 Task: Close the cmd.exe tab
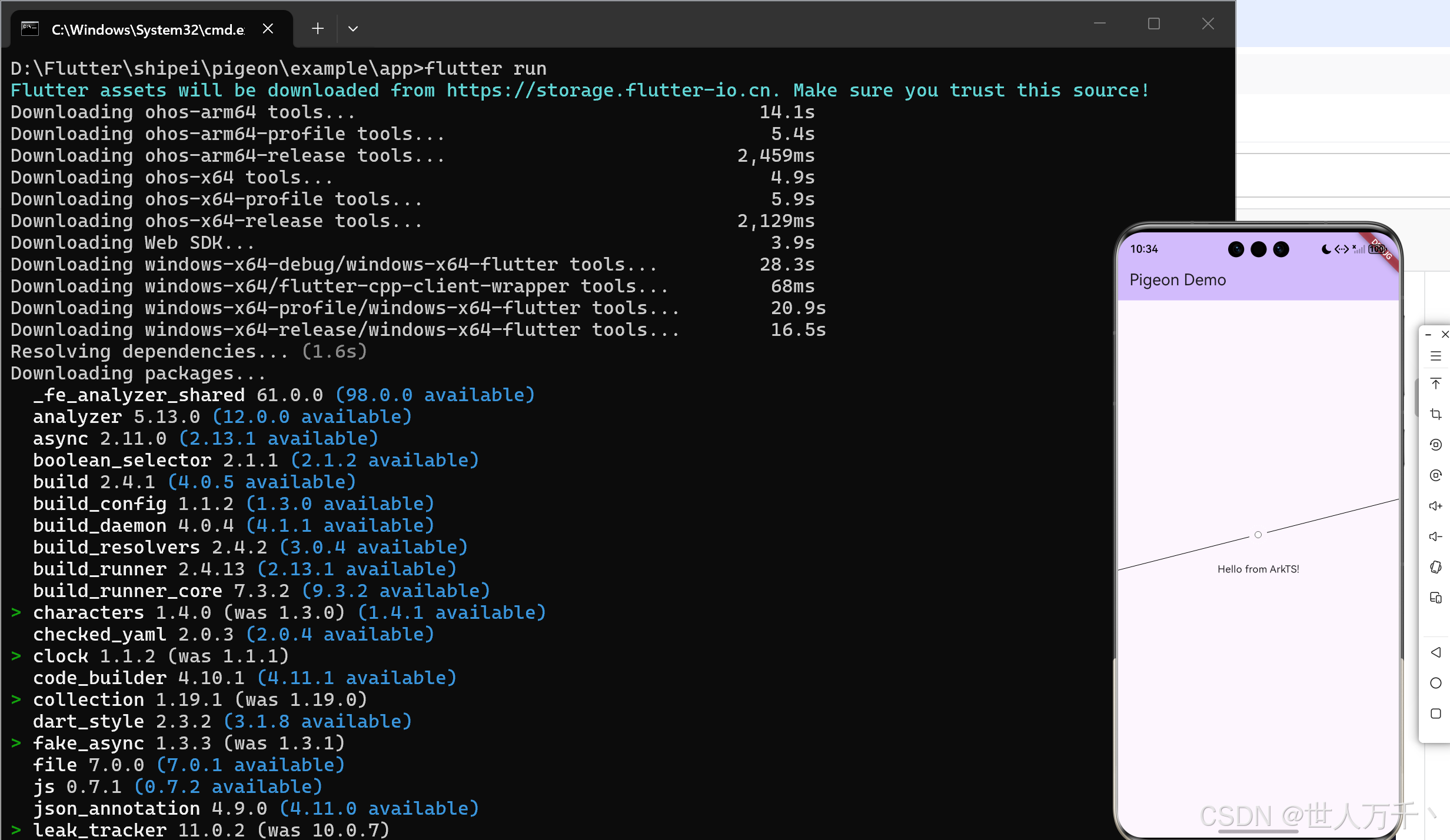[268, 29]
